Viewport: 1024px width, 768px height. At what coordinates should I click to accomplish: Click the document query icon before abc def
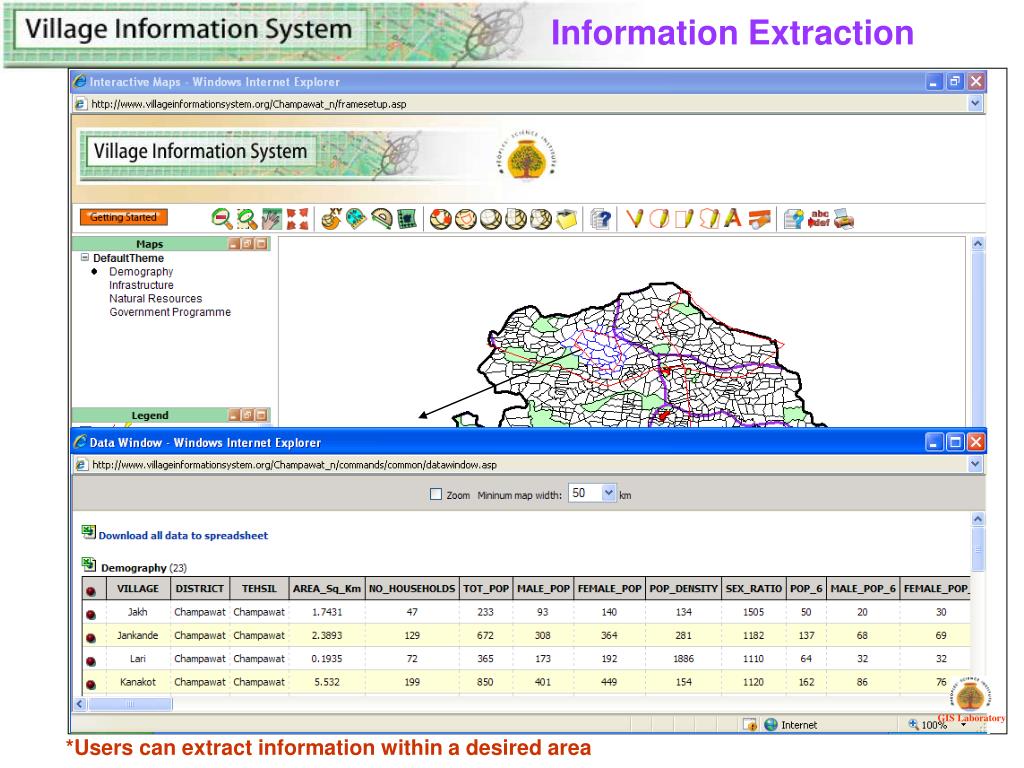coord(793,219)
